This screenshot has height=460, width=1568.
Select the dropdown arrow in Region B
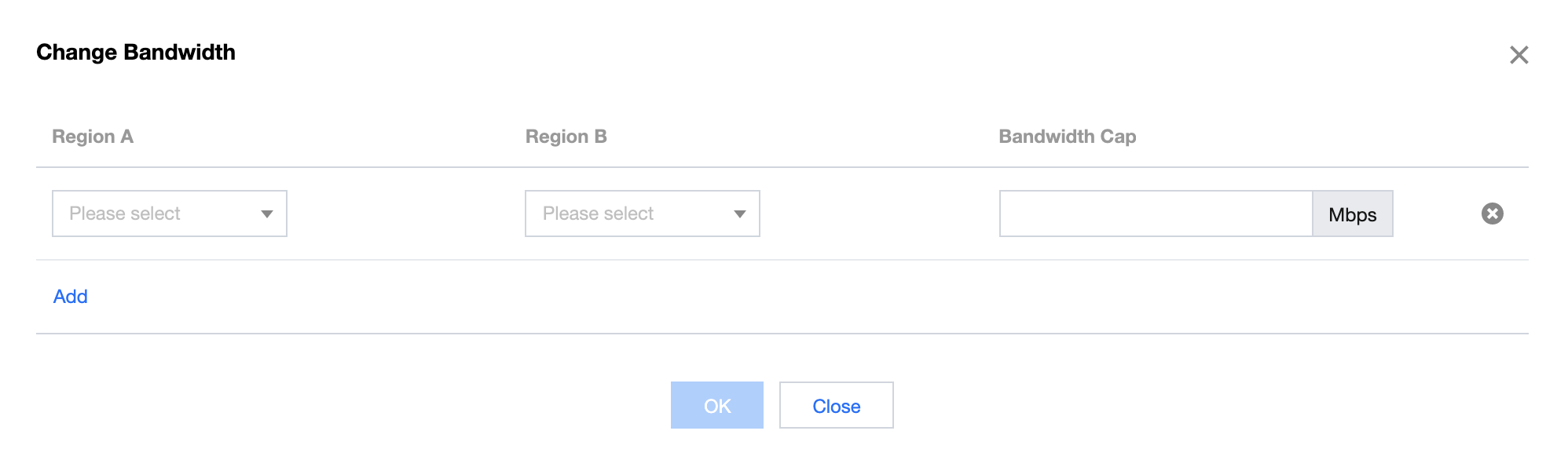(x=740, y=213)
